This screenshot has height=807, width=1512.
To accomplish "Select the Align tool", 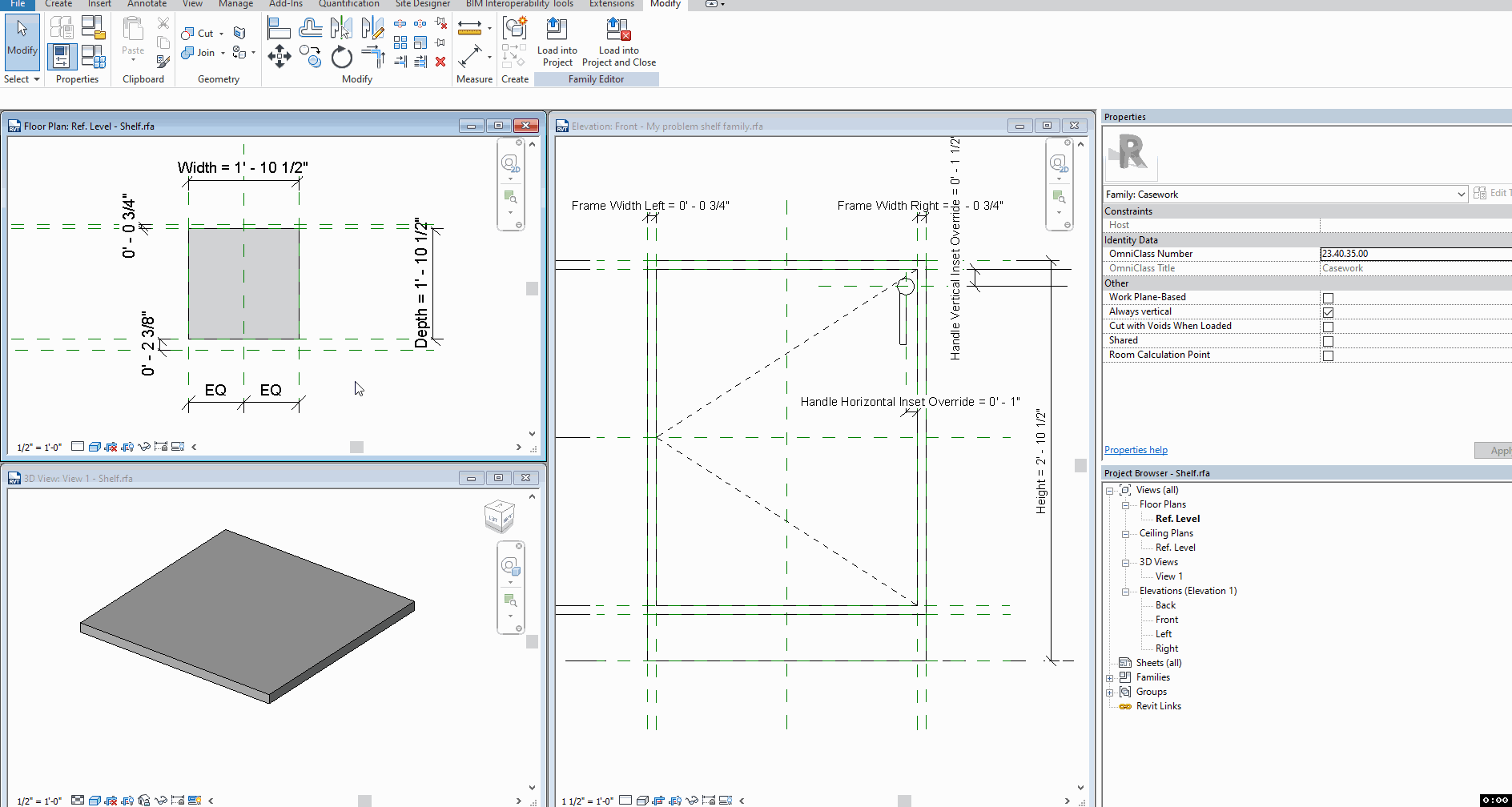I will tap(279, 28).
